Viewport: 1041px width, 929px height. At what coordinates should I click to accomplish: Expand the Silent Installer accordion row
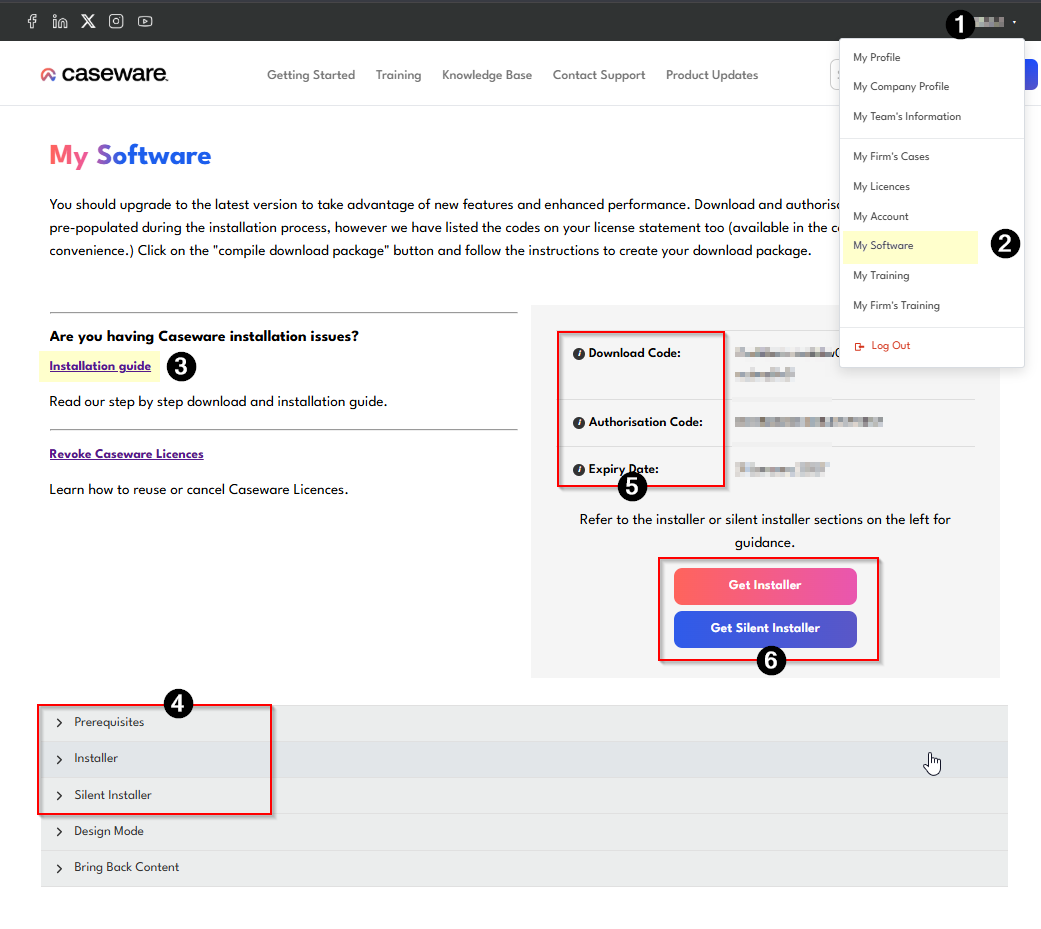coord(524,796)
